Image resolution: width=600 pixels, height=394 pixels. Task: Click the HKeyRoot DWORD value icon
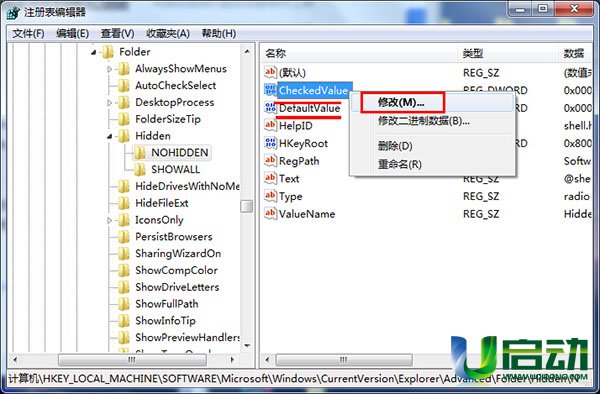270,143
